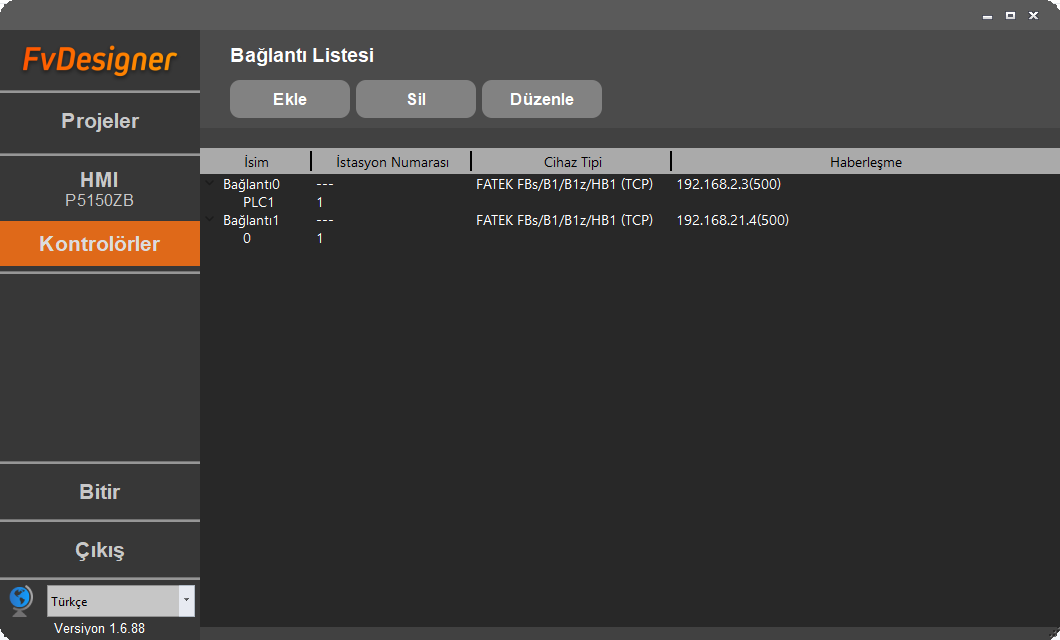Collapse the Bağlantı0 tree row
1060x640 pixels.
coord(210,183)
